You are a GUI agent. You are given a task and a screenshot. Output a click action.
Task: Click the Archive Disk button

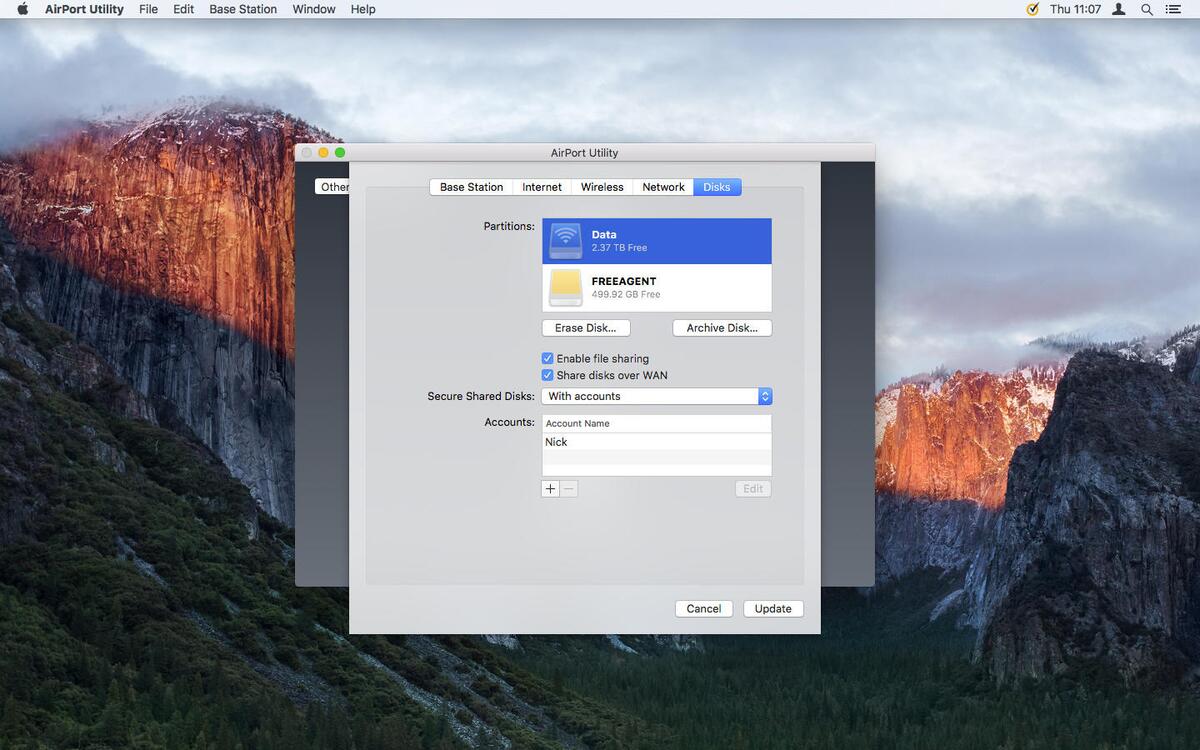tap(721, 328)
